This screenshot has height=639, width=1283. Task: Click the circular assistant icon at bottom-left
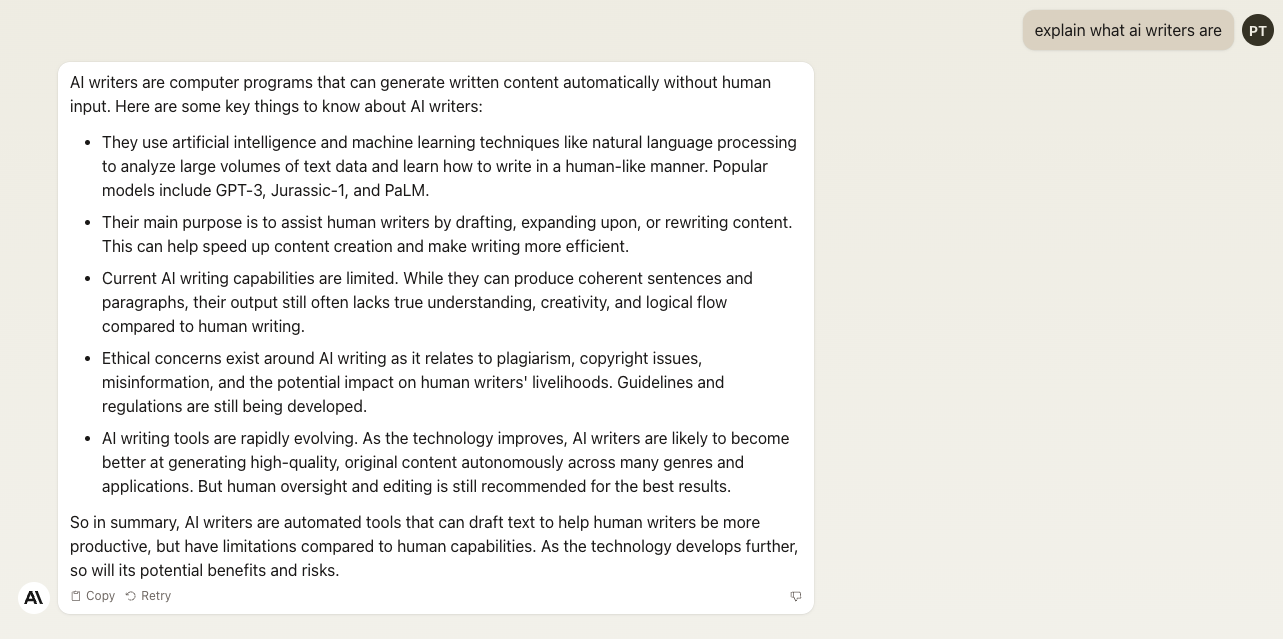coord(33,598)
